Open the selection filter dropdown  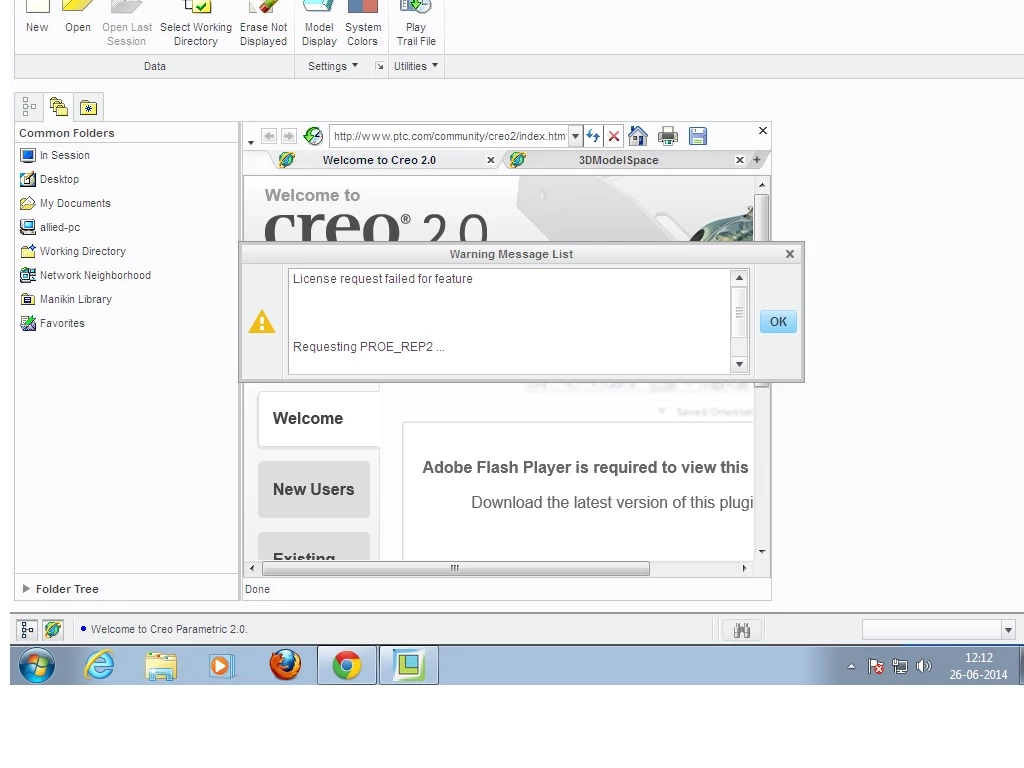(x=1008, y=630)
